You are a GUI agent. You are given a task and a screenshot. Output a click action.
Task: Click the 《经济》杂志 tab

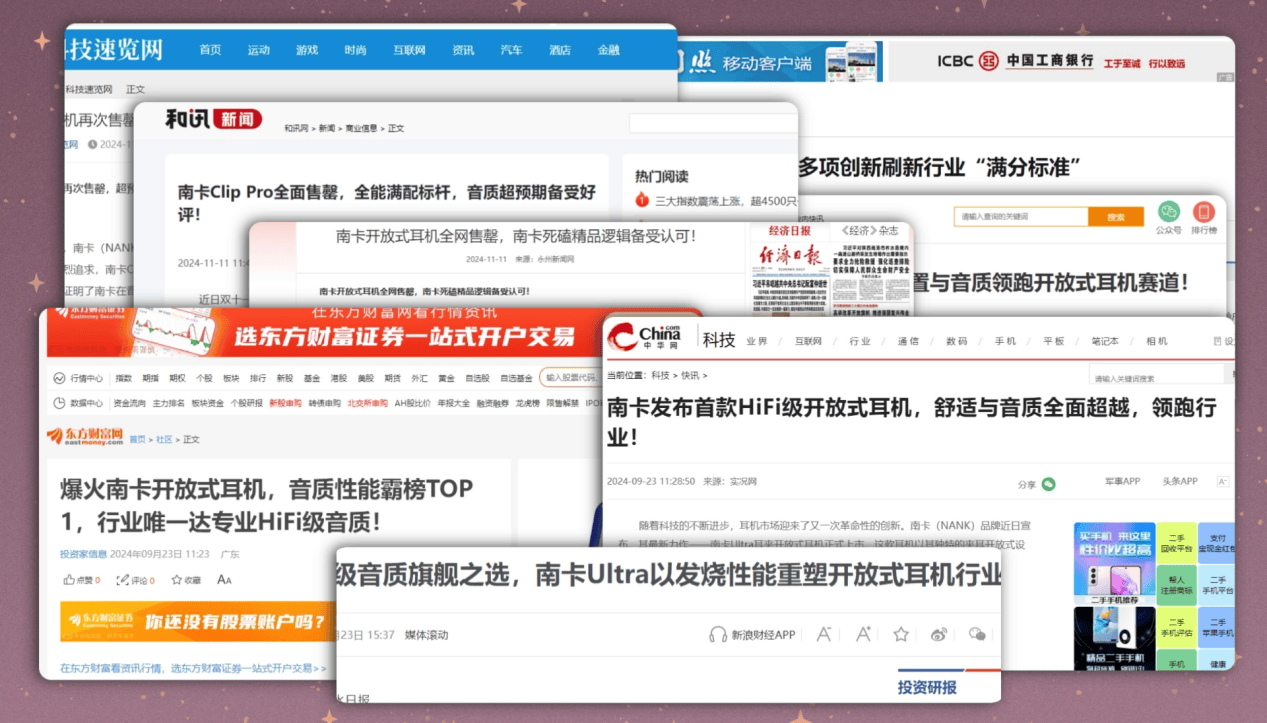pyautogui.click(x=870, y=231)
